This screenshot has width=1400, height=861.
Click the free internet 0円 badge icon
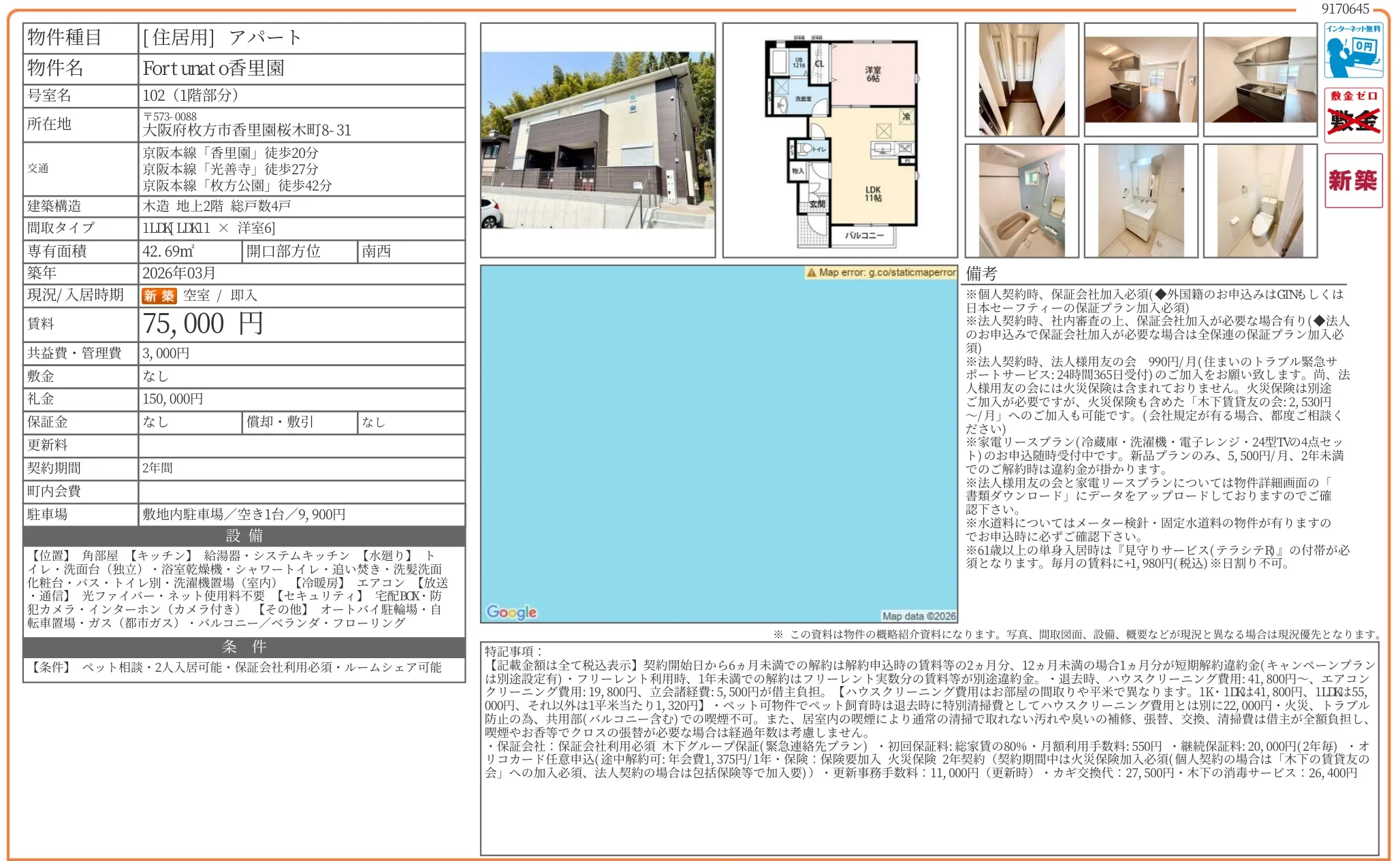pyautogui.click(x=1352, y=50)
